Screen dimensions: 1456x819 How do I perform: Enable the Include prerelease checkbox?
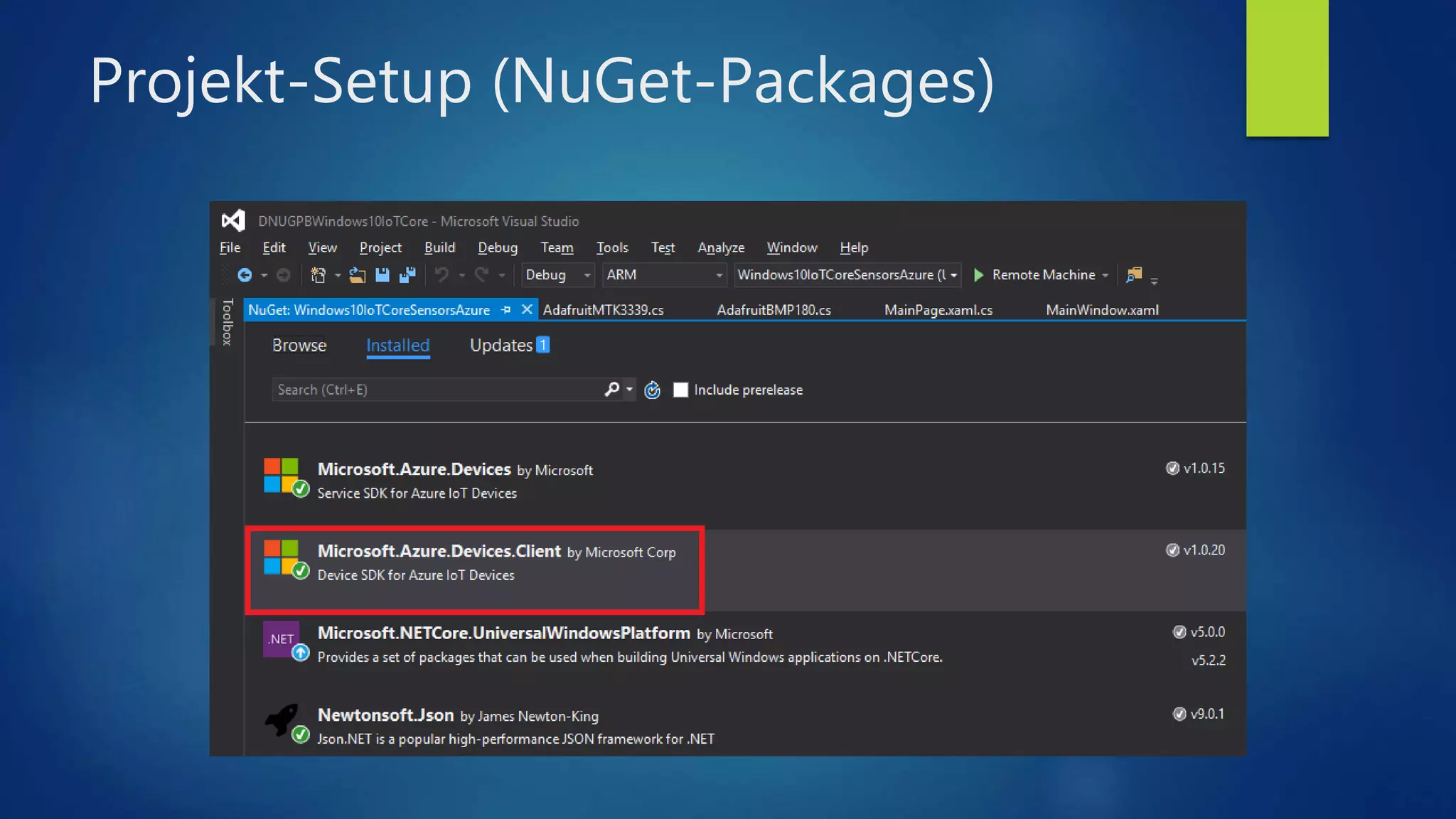(680, 390)
